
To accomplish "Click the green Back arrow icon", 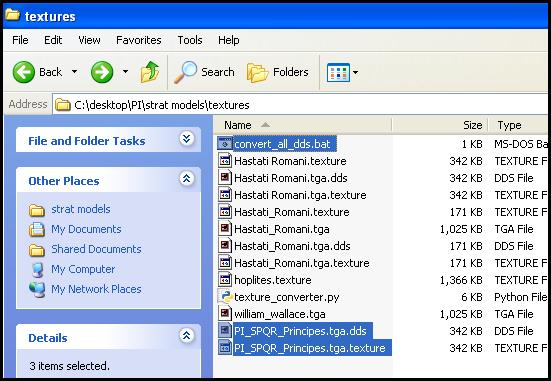I will pyautogui.click(x=24, y=72).
